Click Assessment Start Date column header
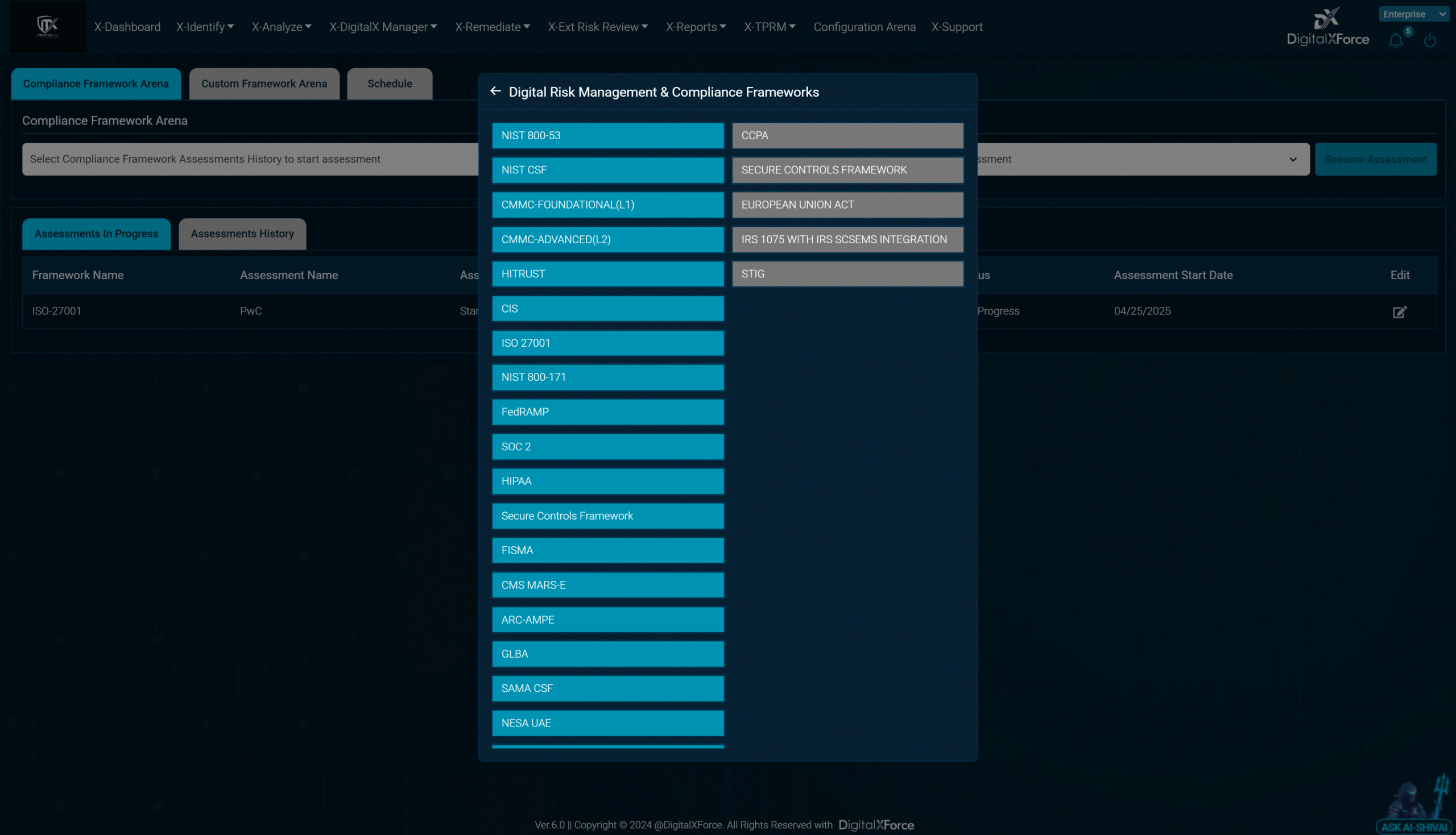The image size is (1456, 835). (x=1173, y=275)
